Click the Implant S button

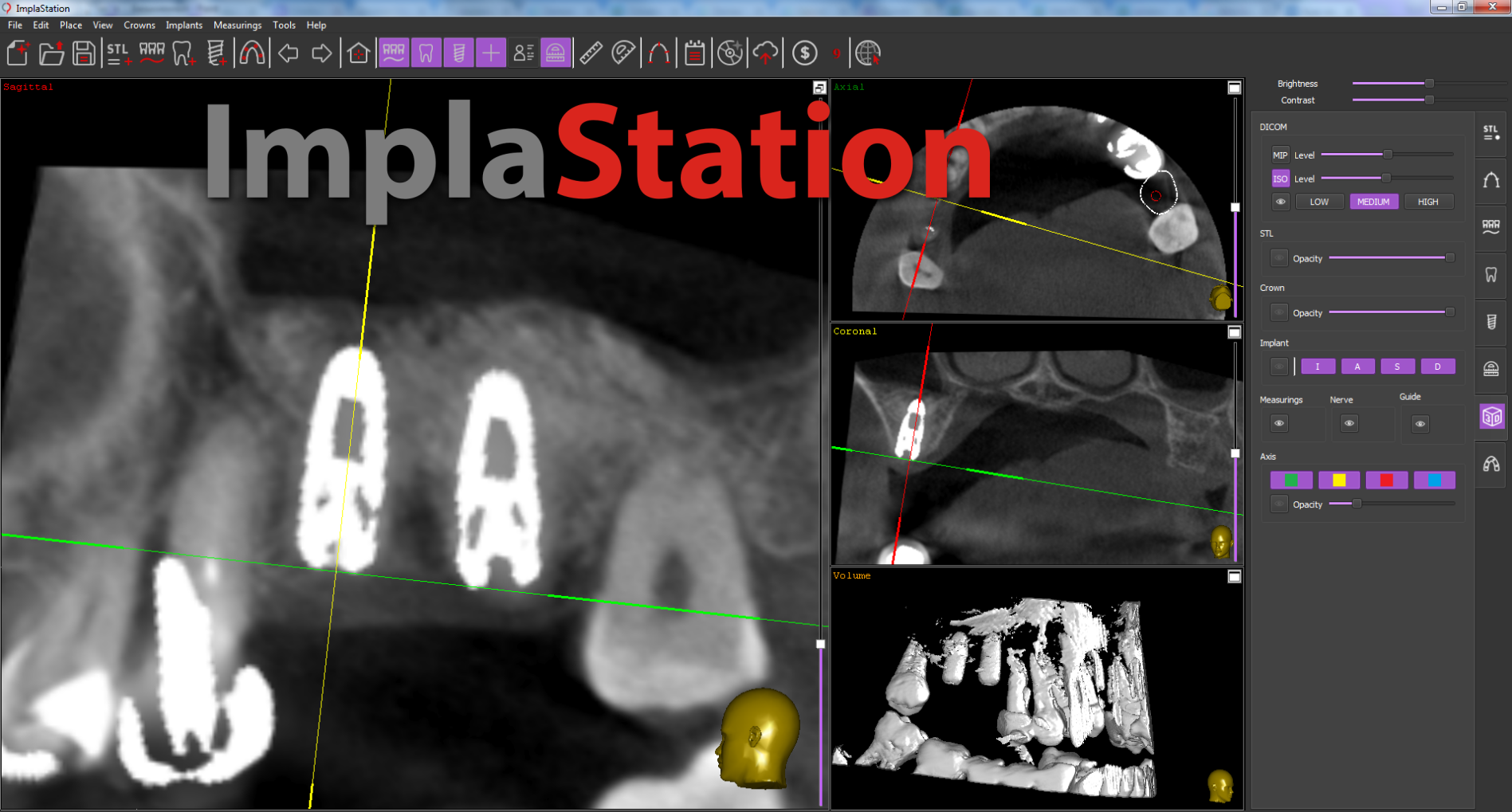(x=1397, y=367)
